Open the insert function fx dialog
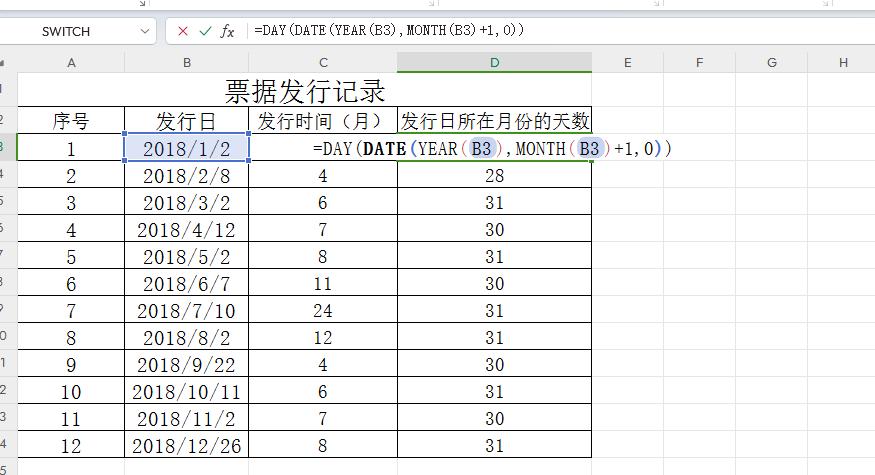The image size is (875, 475). (227, 31)
